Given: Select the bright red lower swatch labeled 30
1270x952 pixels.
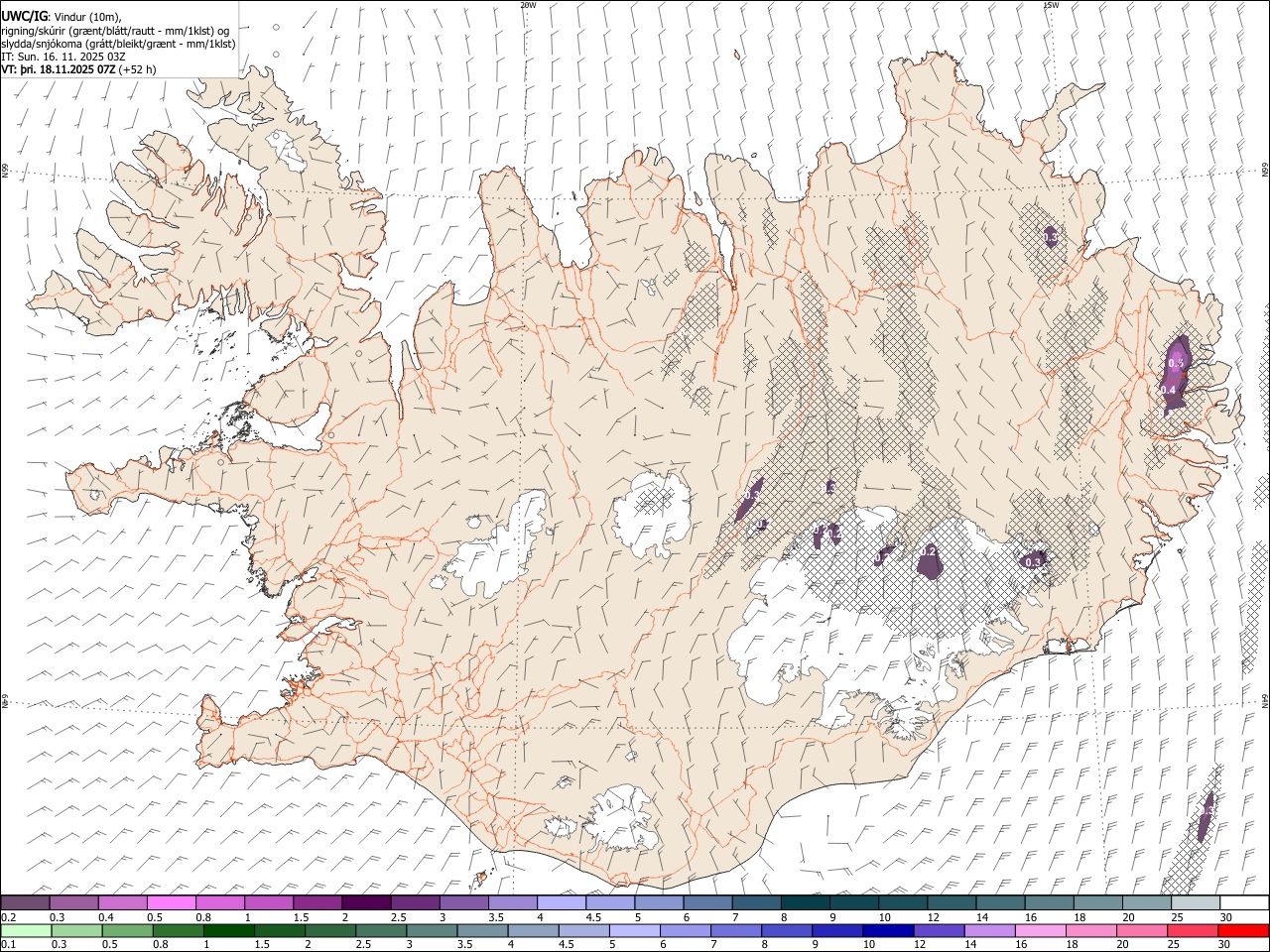Looking at the screenshot, I should pos(1244,930).
